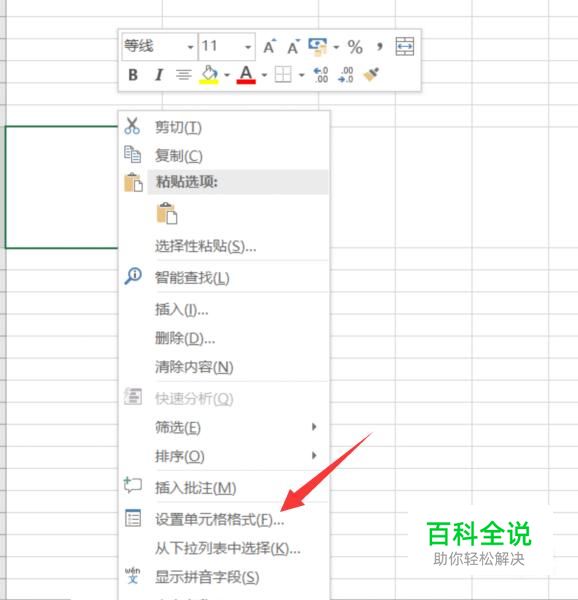Open the font size 11 dropdown
This screenshot has width=578, height=600.
point(248,47)
